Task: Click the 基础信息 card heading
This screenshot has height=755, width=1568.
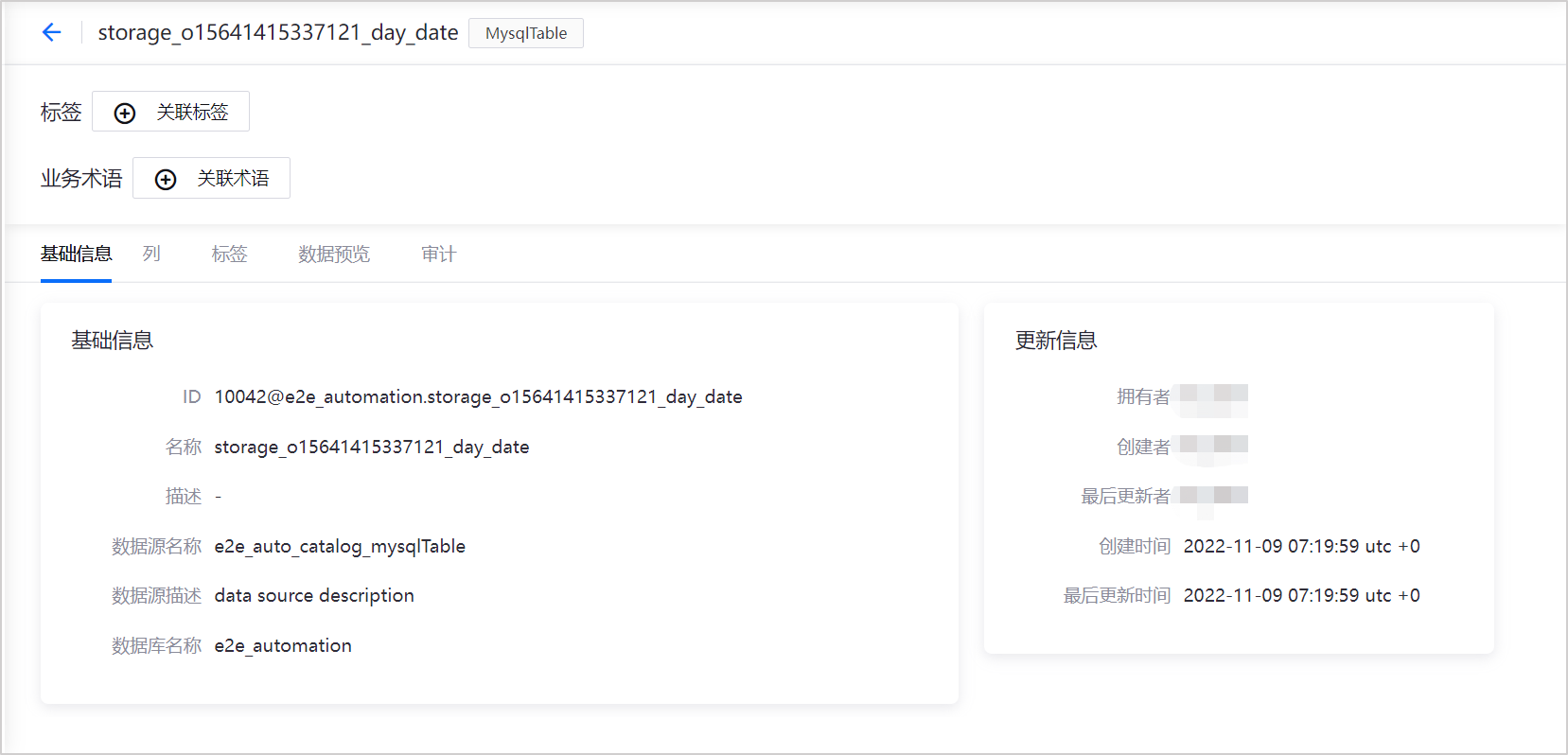Action: 113,341
